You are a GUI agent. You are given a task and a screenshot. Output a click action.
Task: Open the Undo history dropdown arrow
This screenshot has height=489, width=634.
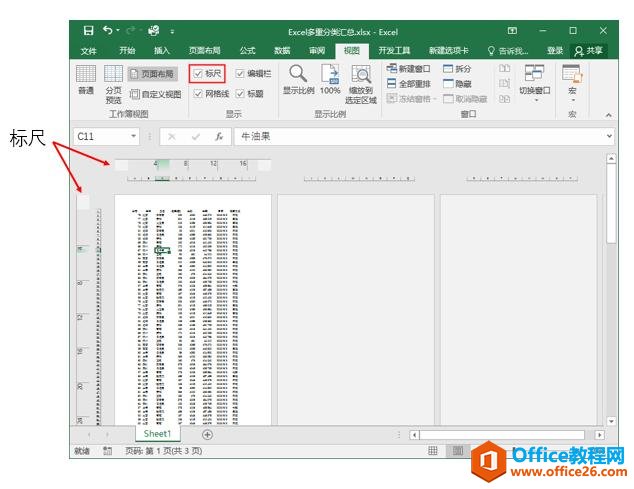[x=118, y=30]
